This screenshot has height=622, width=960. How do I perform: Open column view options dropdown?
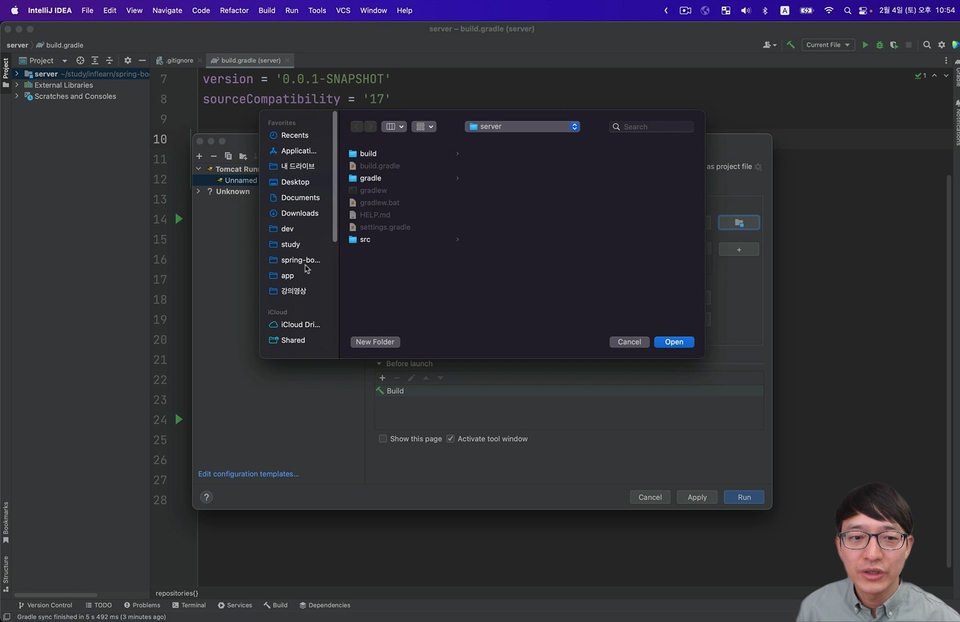point(394,127)
